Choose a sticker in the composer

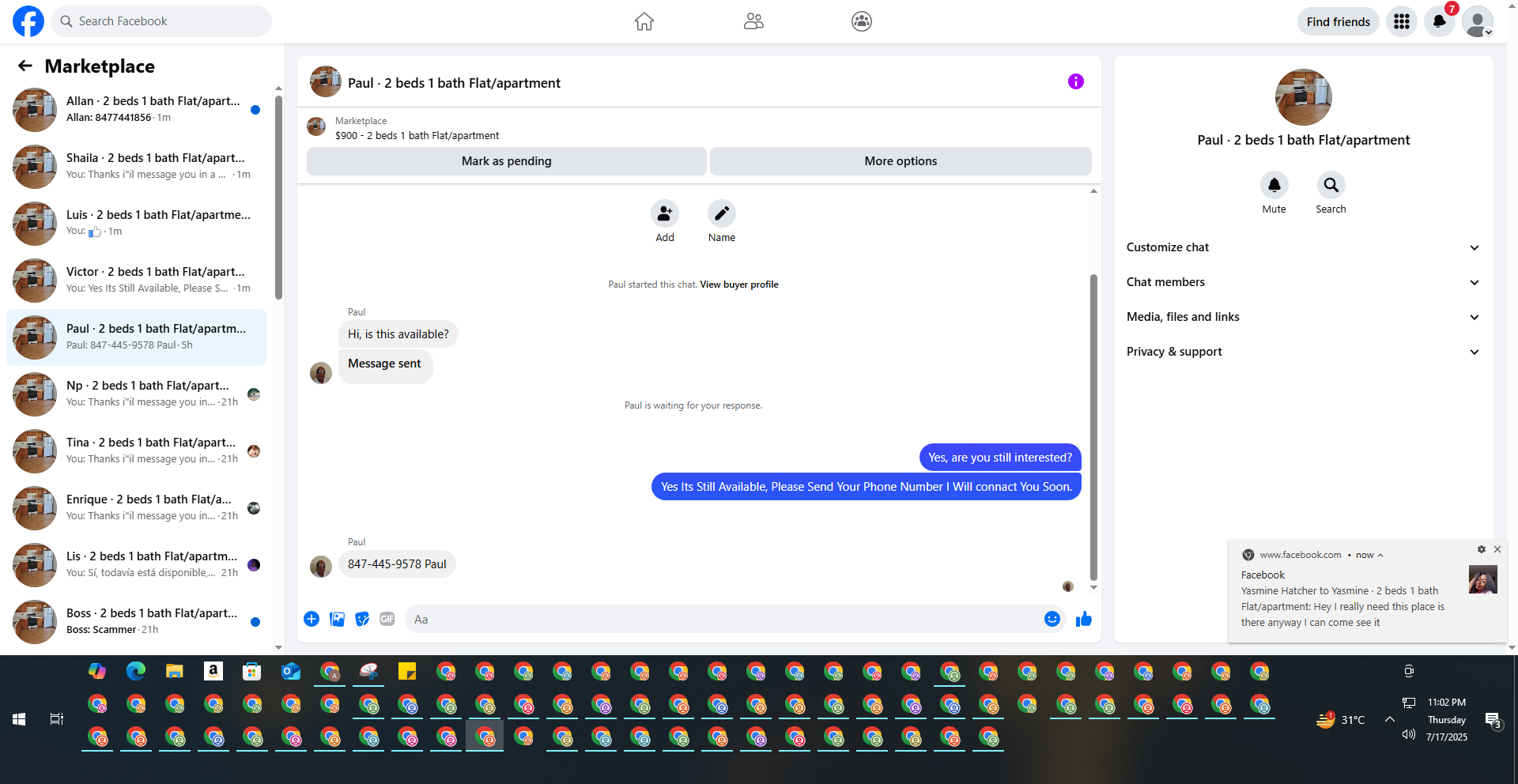[x=362, y=619]
